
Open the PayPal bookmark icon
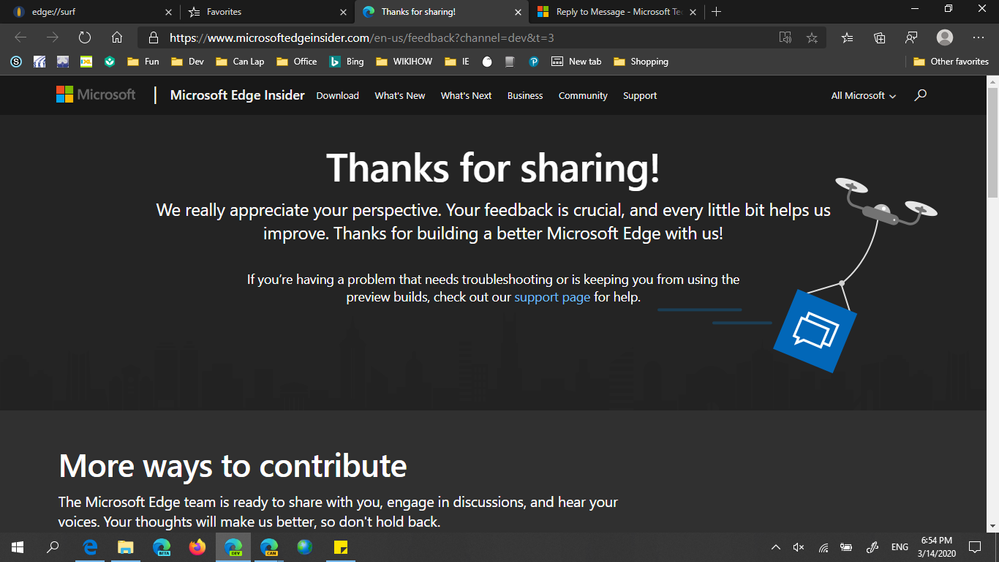pos(533,62)
